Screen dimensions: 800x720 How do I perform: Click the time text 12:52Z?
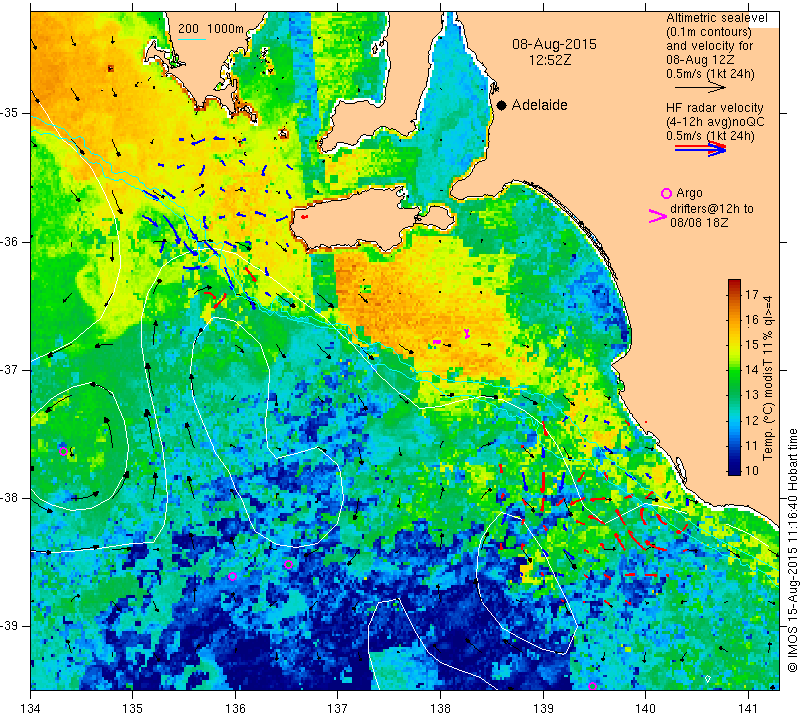tap(549, 60)
